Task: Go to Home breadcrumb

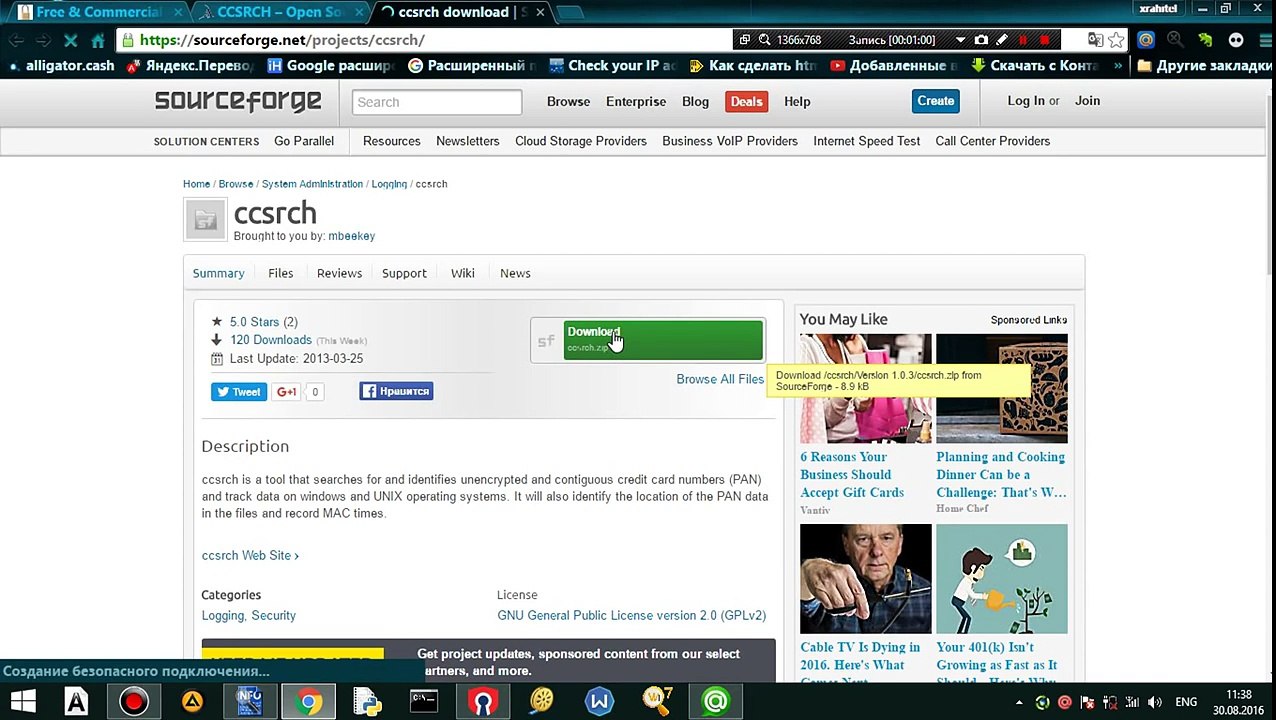Action: click(196, 184)
